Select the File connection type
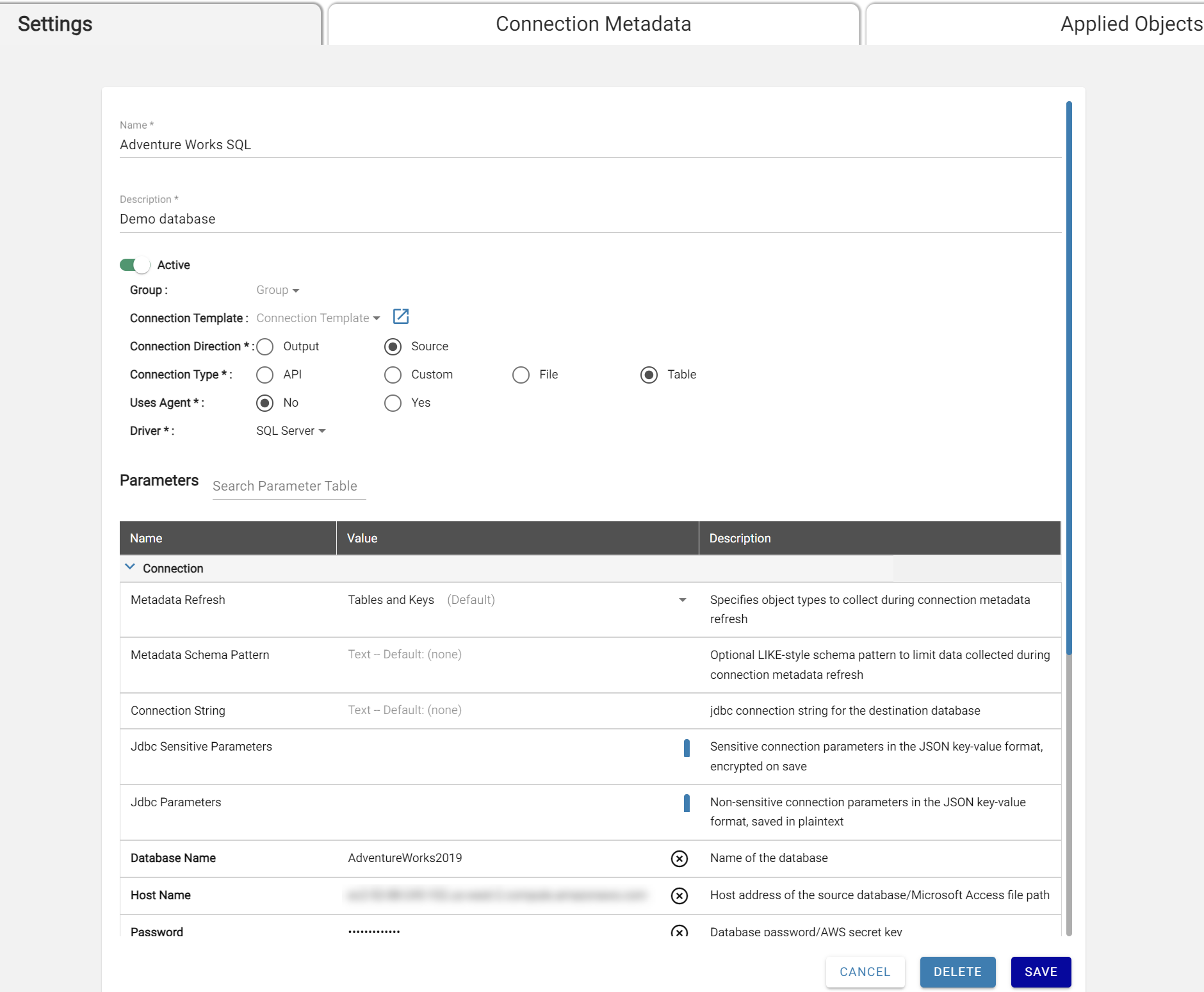The height and width of the screenshot is (992, 1204). click(521, 375)
